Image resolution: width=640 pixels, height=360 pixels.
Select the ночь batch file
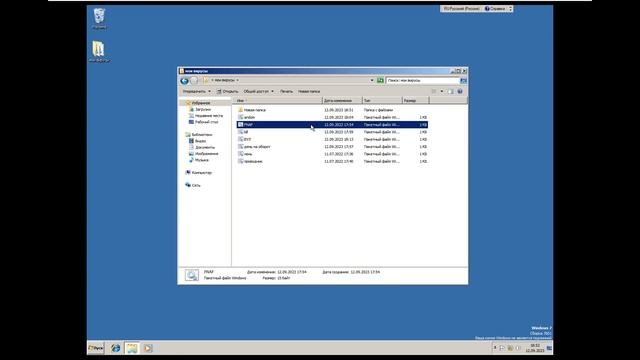[x=248, y=154]
